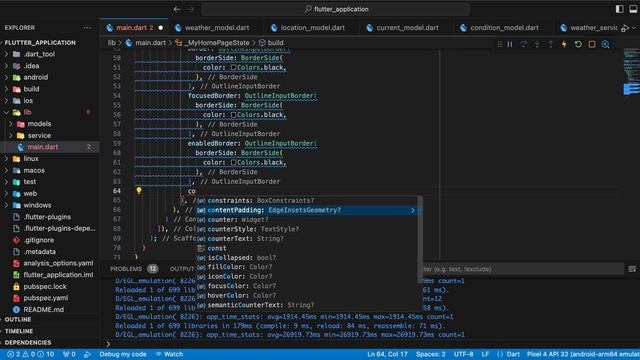Click Debug my code in status bar

click(x=123, y=354)
